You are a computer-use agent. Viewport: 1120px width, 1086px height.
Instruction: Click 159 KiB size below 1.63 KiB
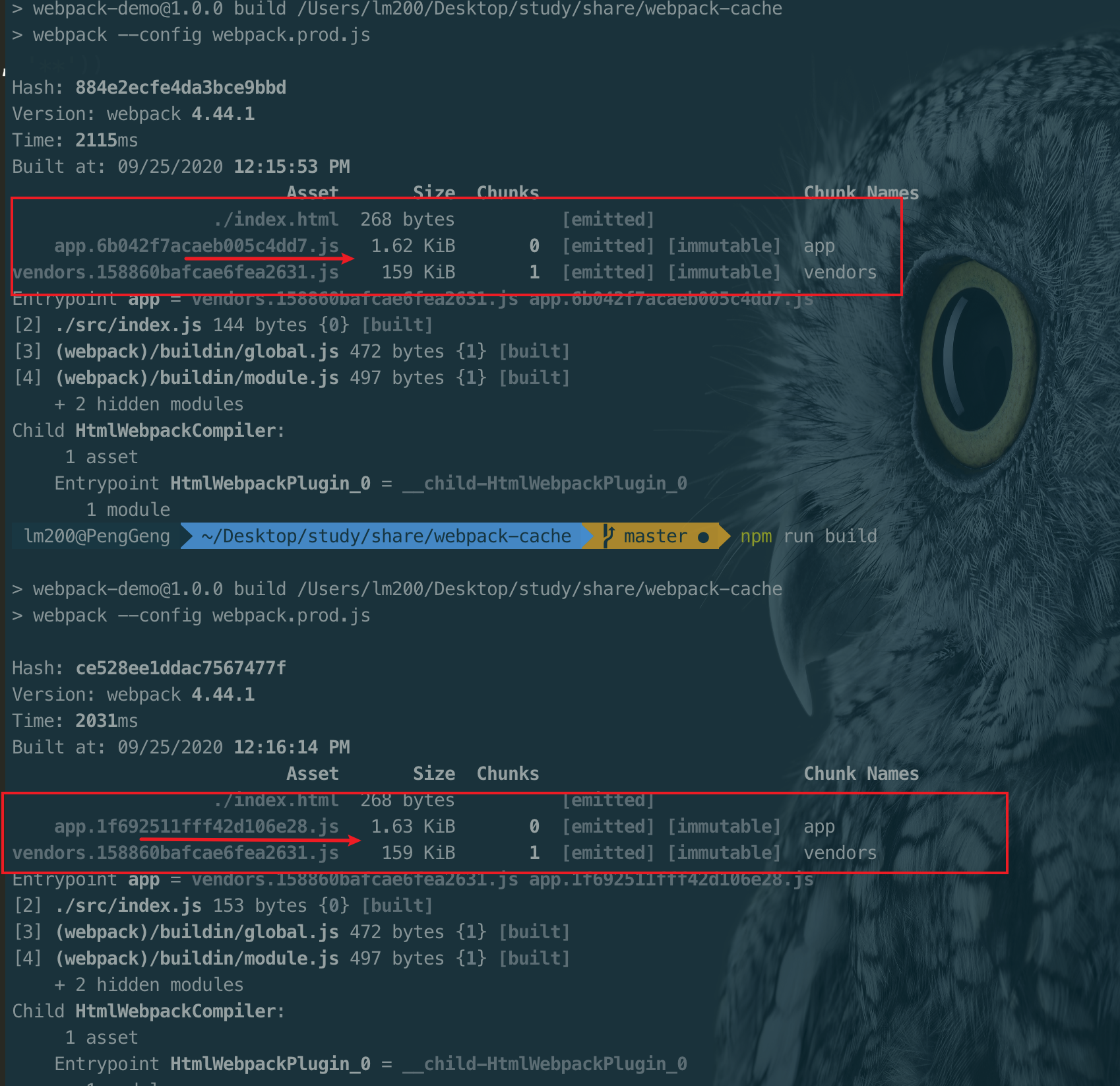[x=418, y=853]
